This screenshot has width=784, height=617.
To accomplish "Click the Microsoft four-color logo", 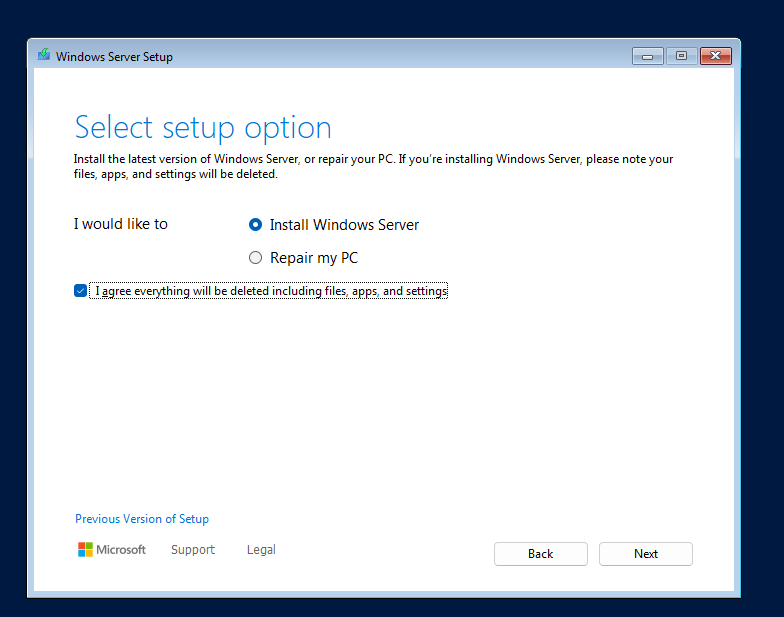I will click(x=86, y=550).
